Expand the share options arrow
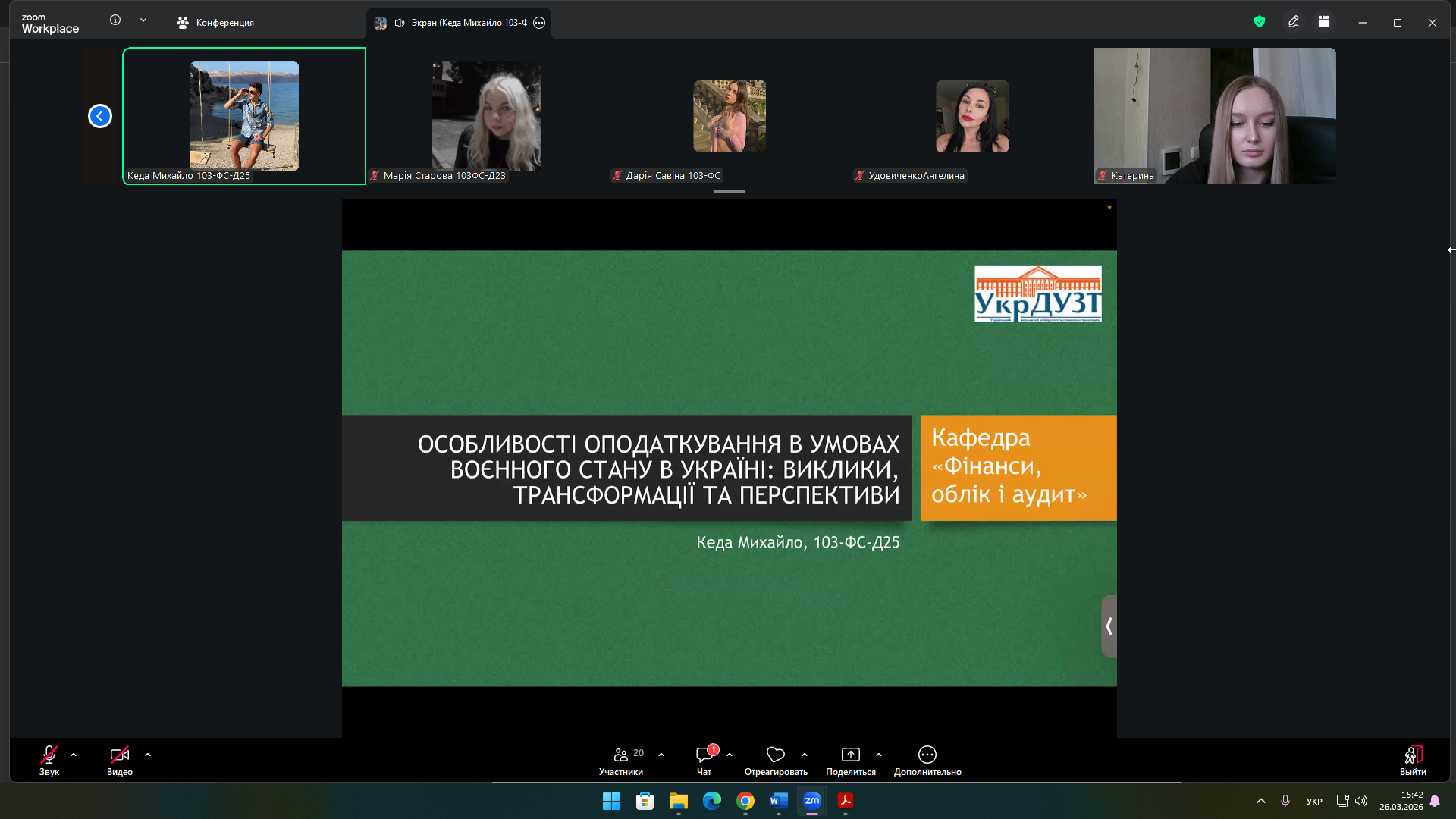The image size is (1456, 819). (x=879, y=755)
